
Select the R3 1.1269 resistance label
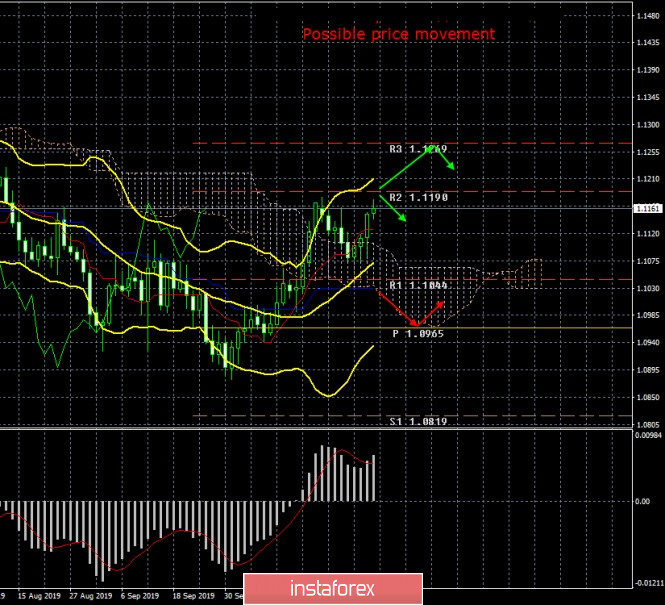click(x=418, y=149)
